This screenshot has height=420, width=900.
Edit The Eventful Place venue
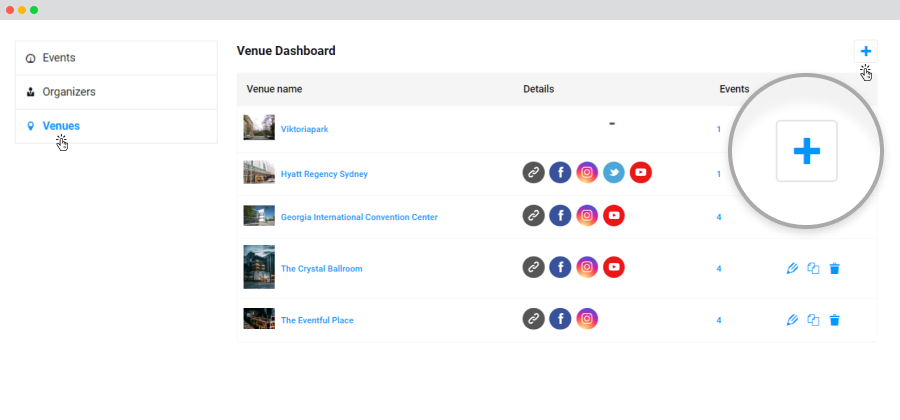(792, 320)
